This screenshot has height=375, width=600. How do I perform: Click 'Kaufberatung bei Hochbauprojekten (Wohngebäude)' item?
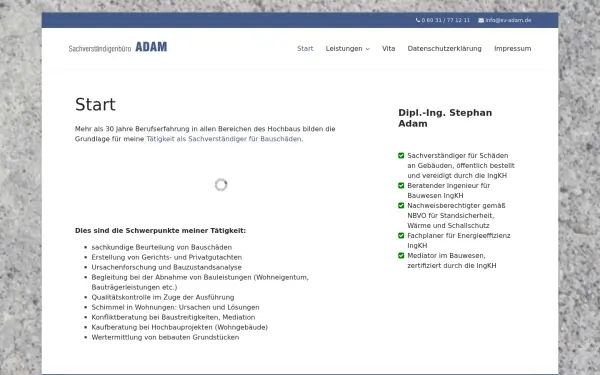pyautogui.click(x=179, y=327)
